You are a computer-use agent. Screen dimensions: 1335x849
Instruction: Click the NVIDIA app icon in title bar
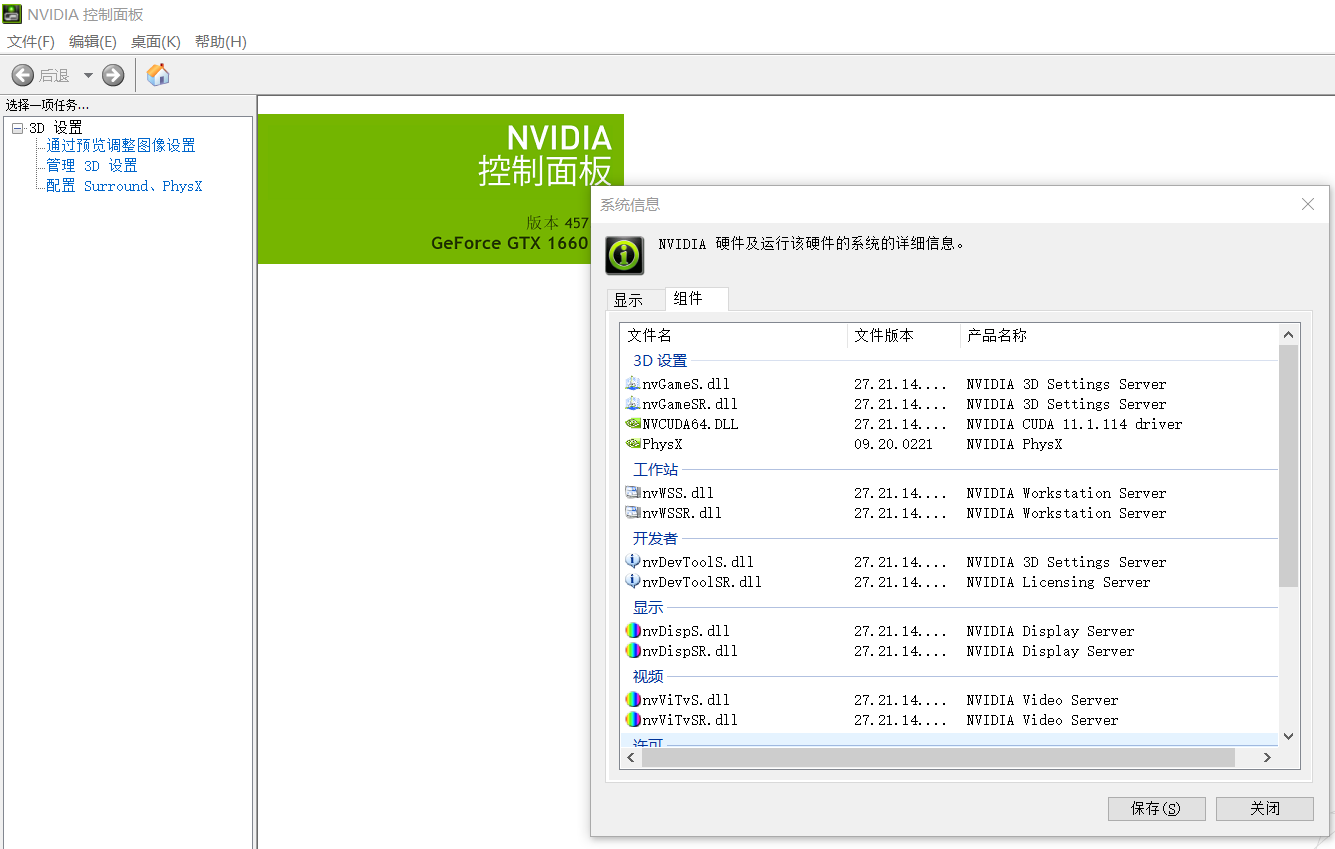(x=12, y=14)
